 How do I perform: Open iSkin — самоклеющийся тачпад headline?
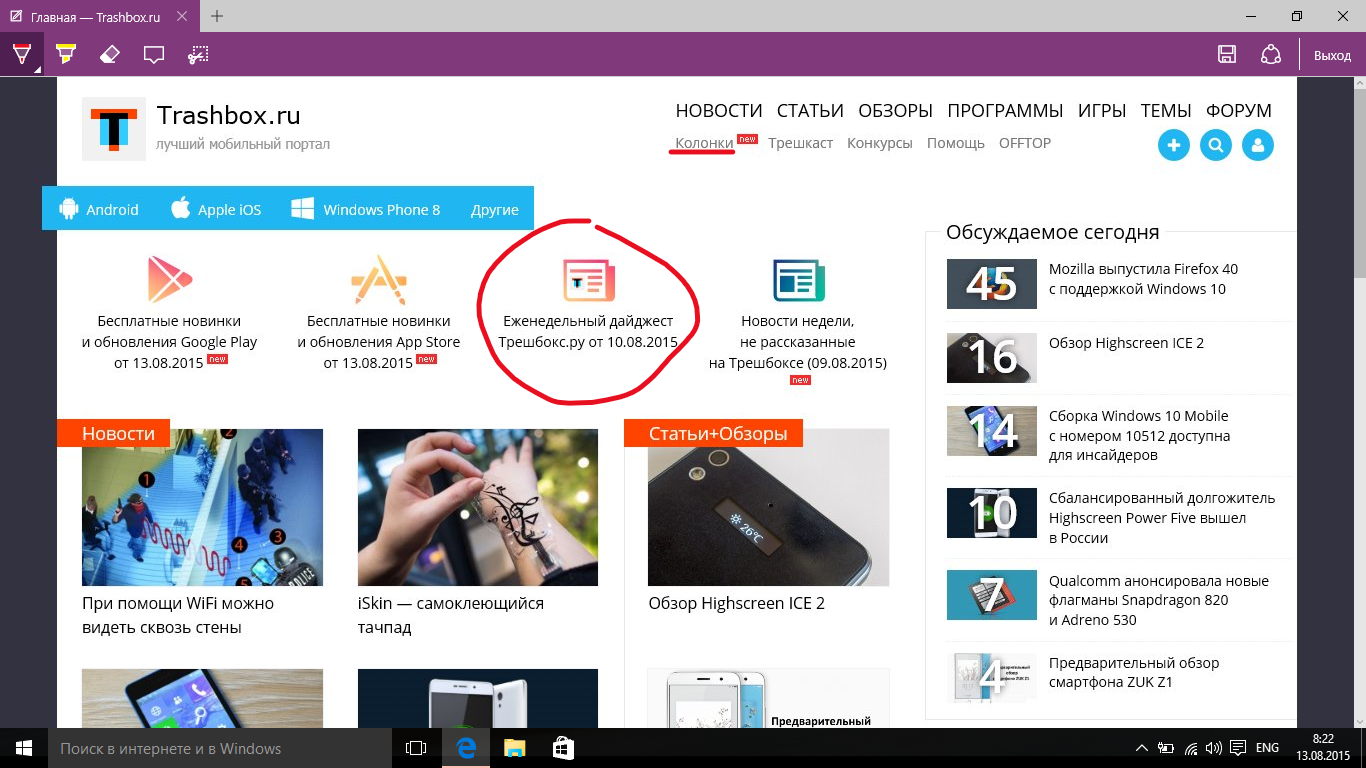pos(451,615)
